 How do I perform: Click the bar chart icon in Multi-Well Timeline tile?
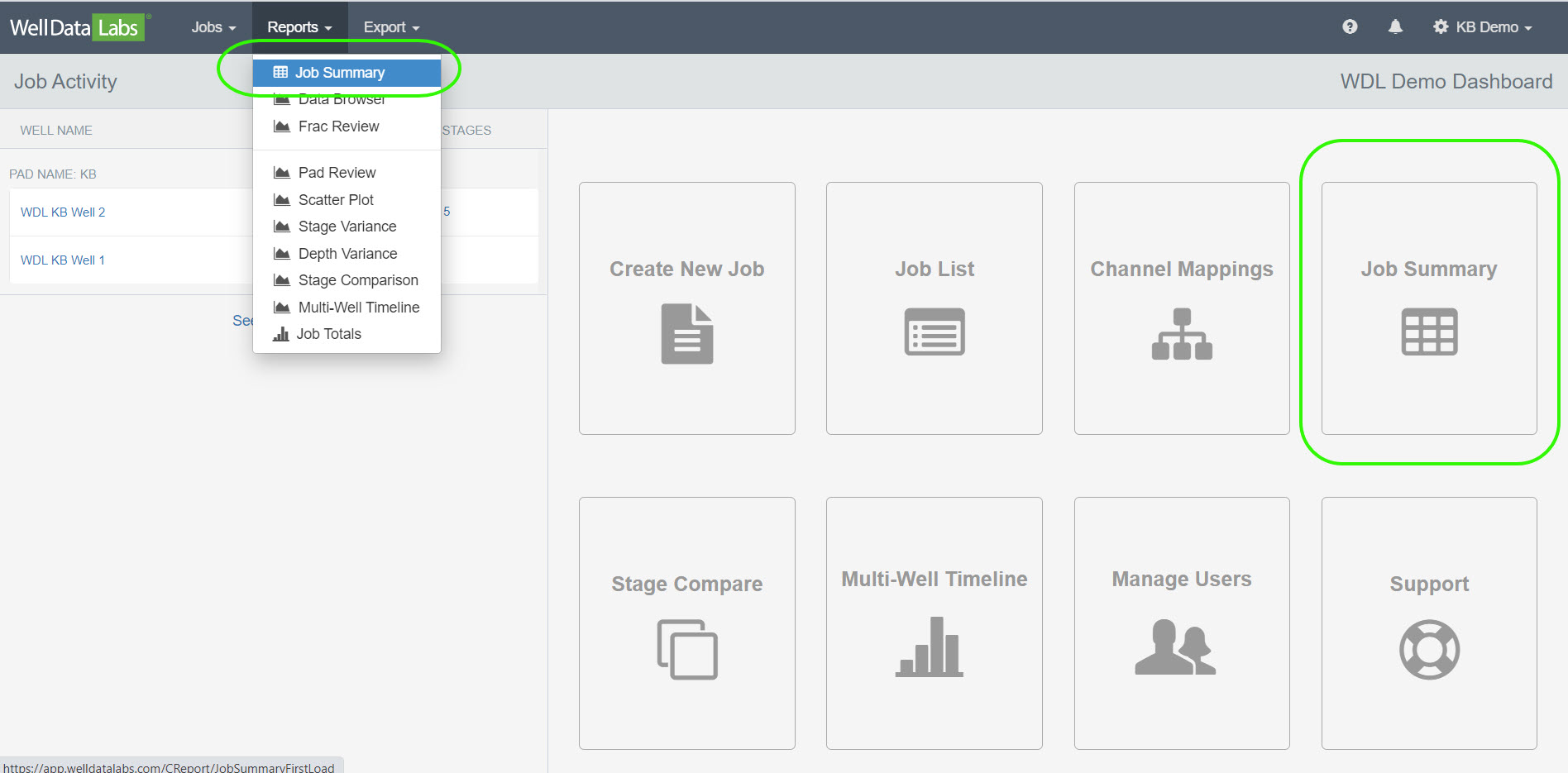930,647
